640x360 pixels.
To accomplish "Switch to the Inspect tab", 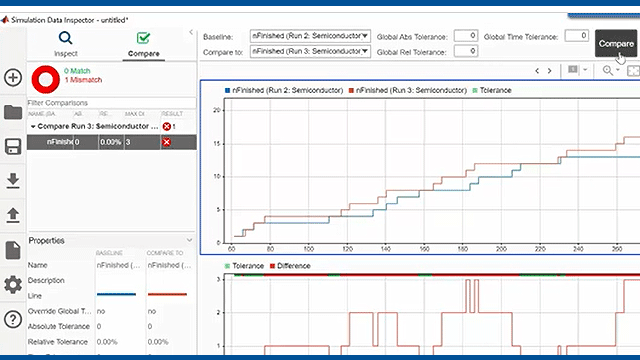I will [65, 44].
